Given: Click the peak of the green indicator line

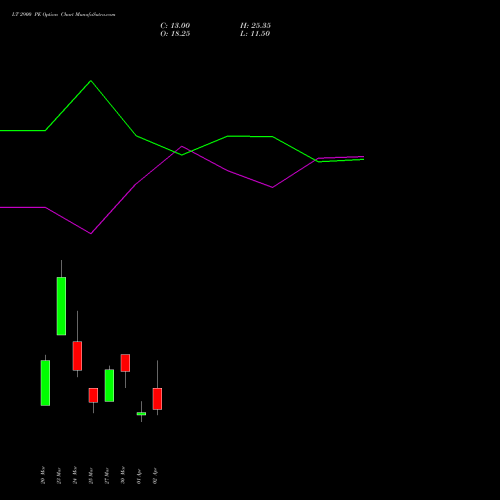Looking at the screenshot, I should pyautogui.click(x=91, y=81).
